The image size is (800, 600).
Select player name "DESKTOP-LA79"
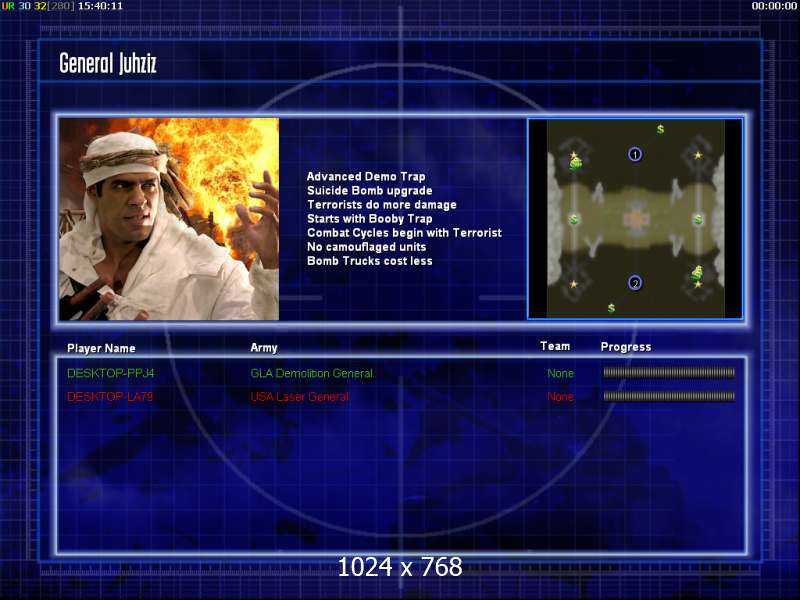click(x=110, y=396)
